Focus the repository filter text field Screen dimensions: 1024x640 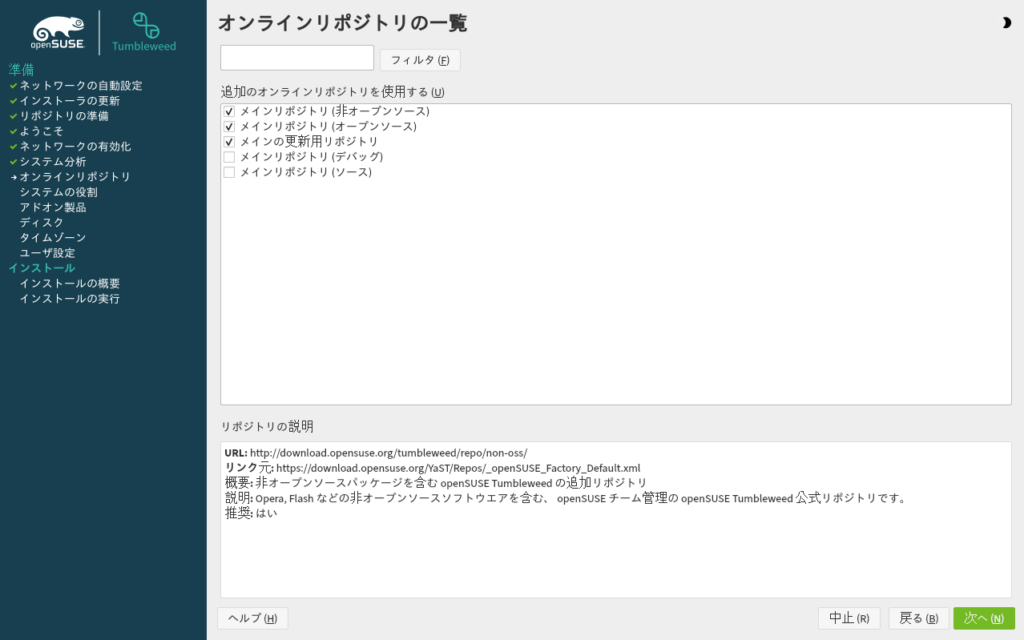(x=297, y=58)
